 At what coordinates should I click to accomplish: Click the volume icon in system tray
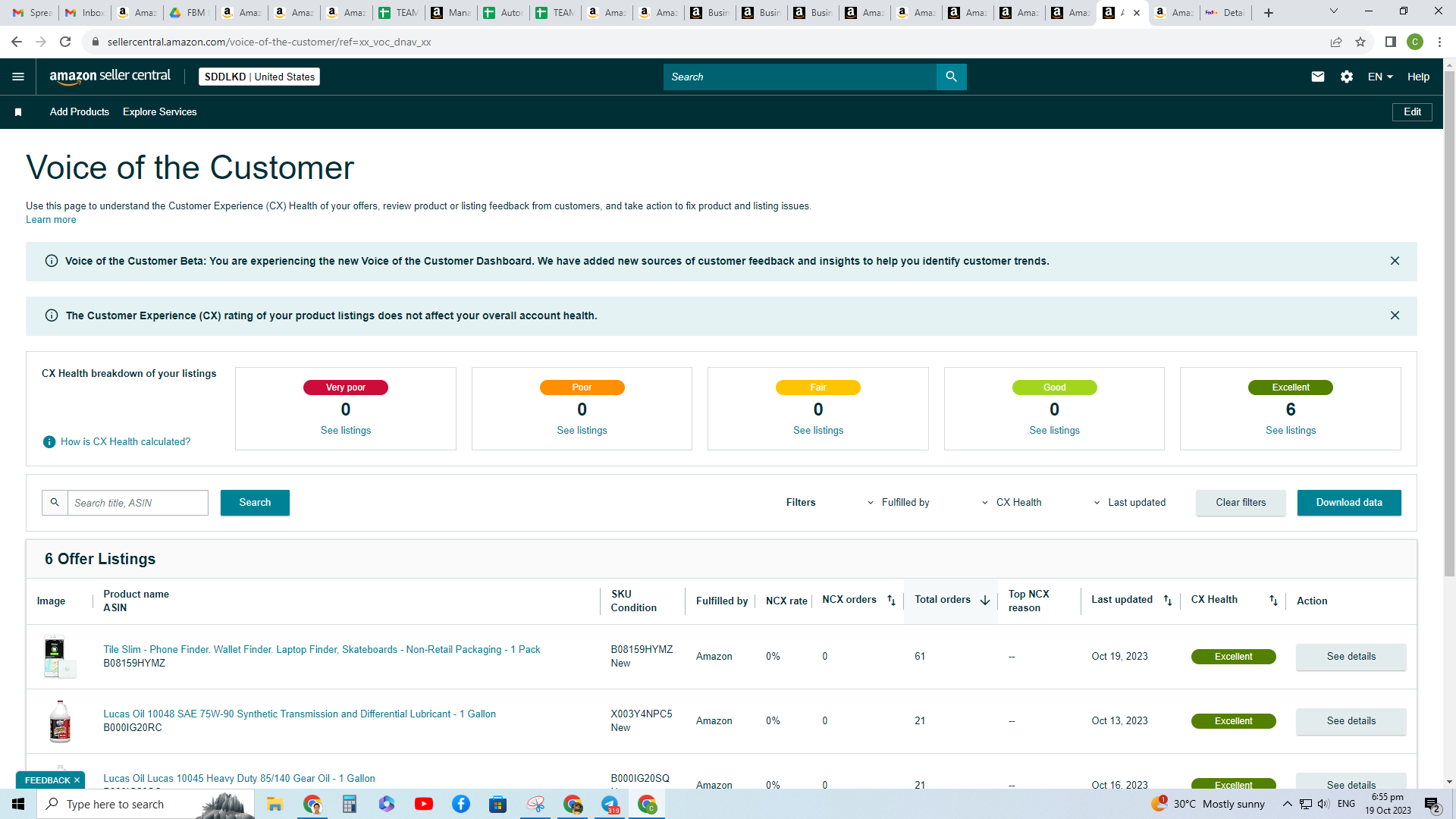click(x=1323, y=804)
